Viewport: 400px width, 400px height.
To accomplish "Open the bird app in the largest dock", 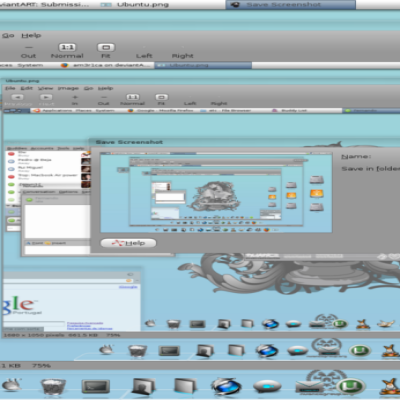I will tap(11, 385).
